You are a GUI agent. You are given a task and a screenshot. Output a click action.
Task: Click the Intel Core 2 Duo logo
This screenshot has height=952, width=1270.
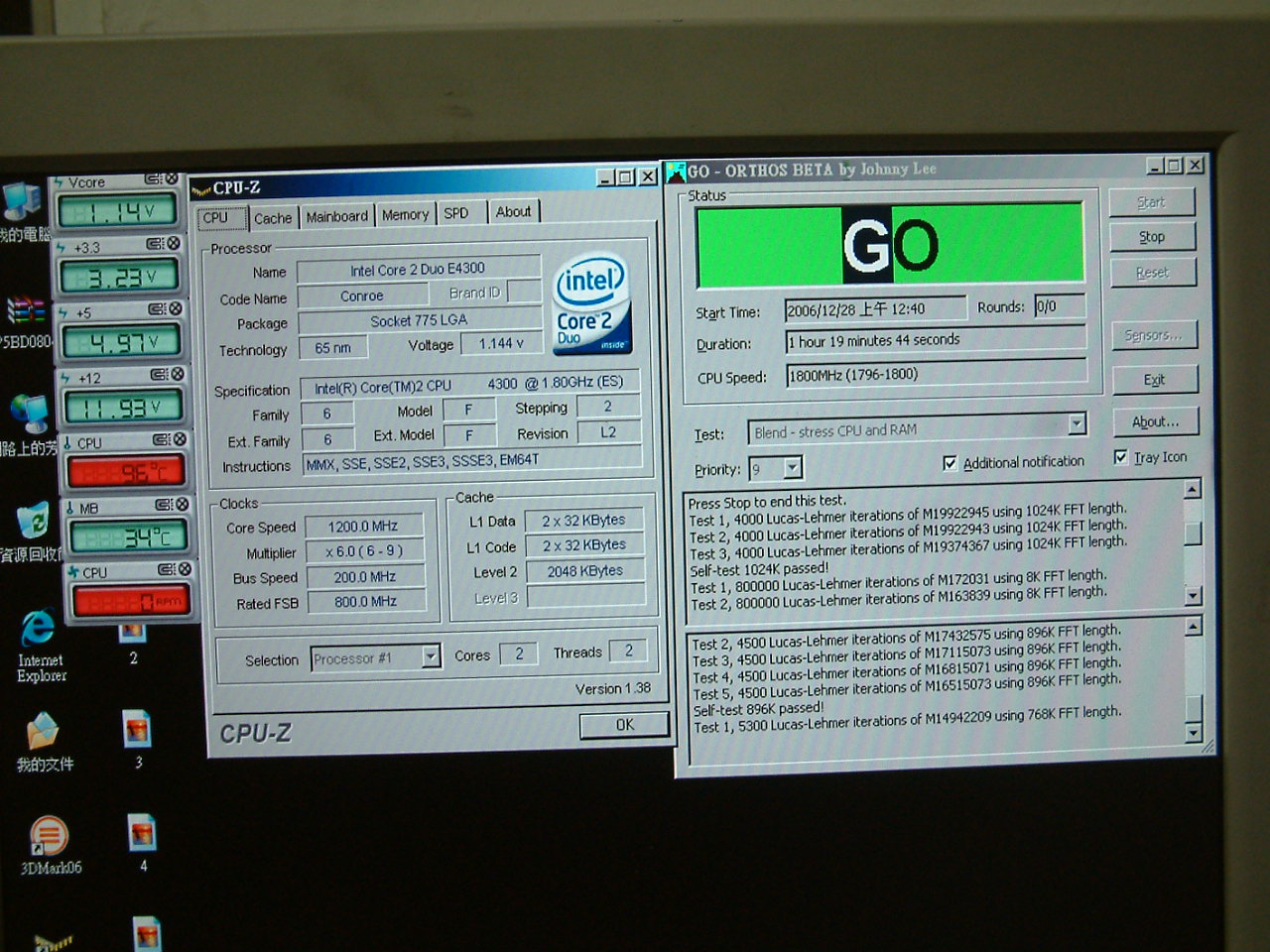tap(592, 303)
